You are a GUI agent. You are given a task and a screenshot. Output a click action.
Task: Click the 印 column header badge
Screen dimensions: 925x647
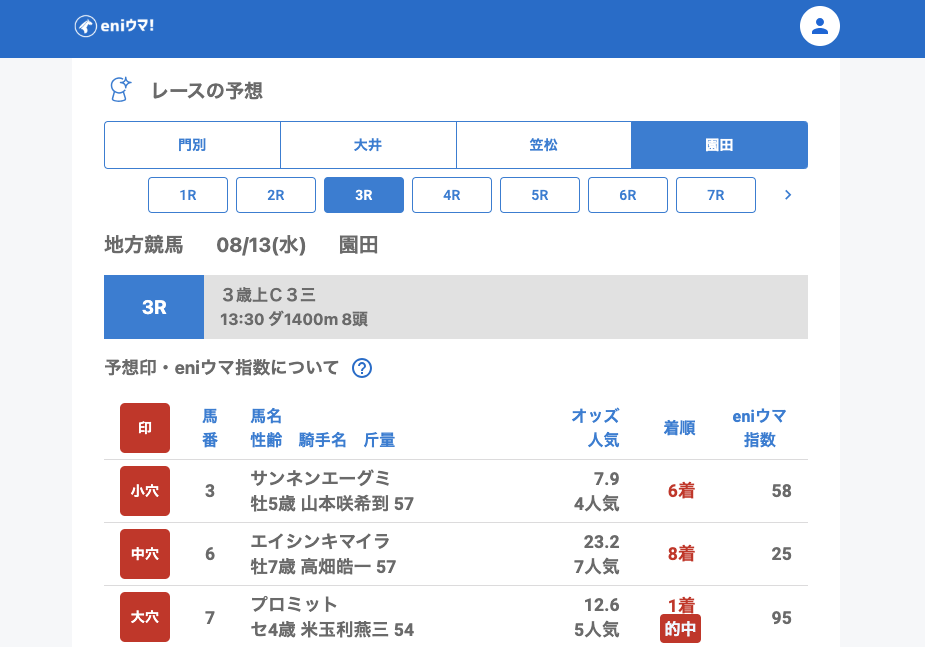click(145, 428)
